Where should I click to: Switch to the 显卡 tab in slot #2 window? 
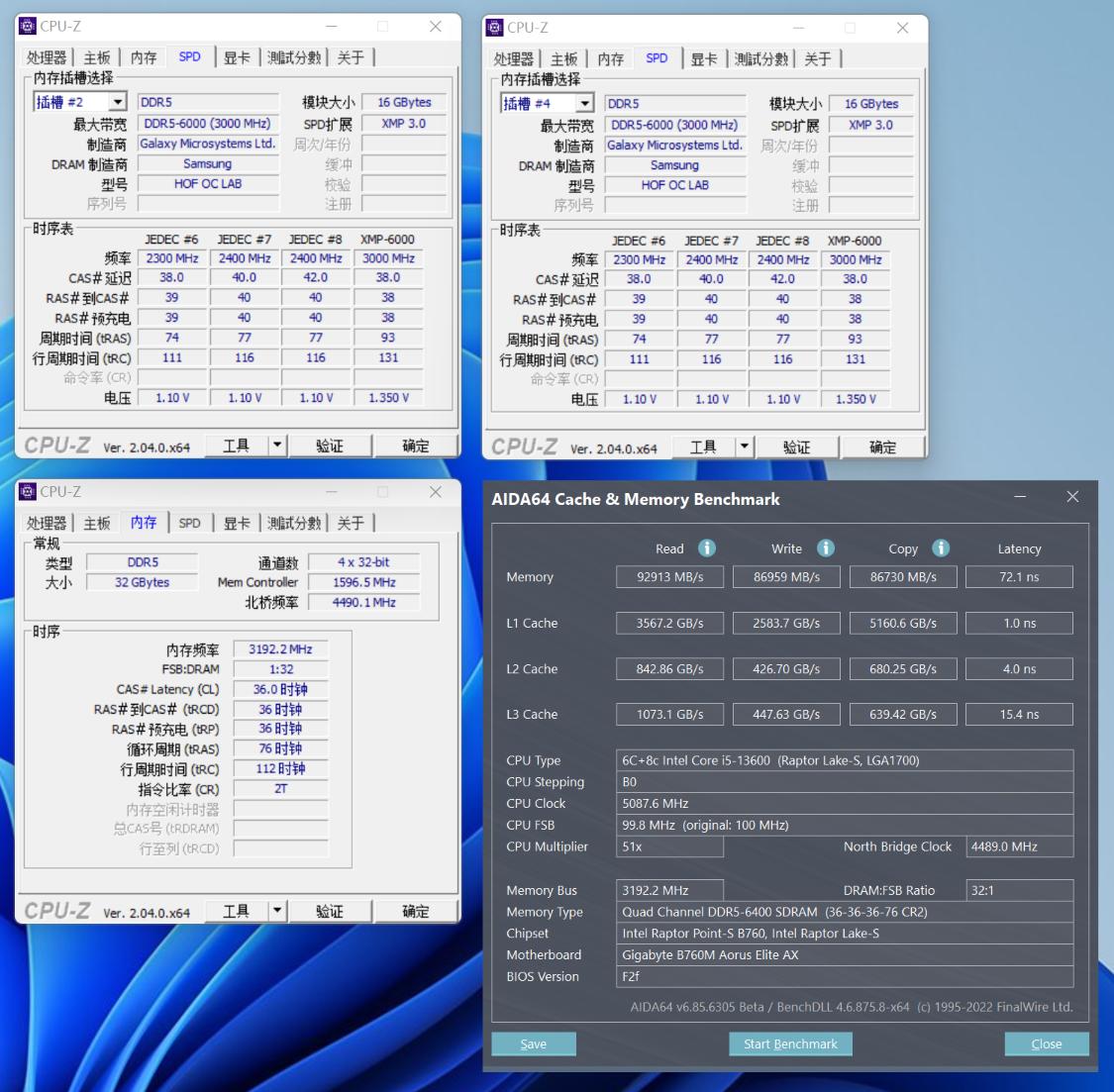click(236, 56)
